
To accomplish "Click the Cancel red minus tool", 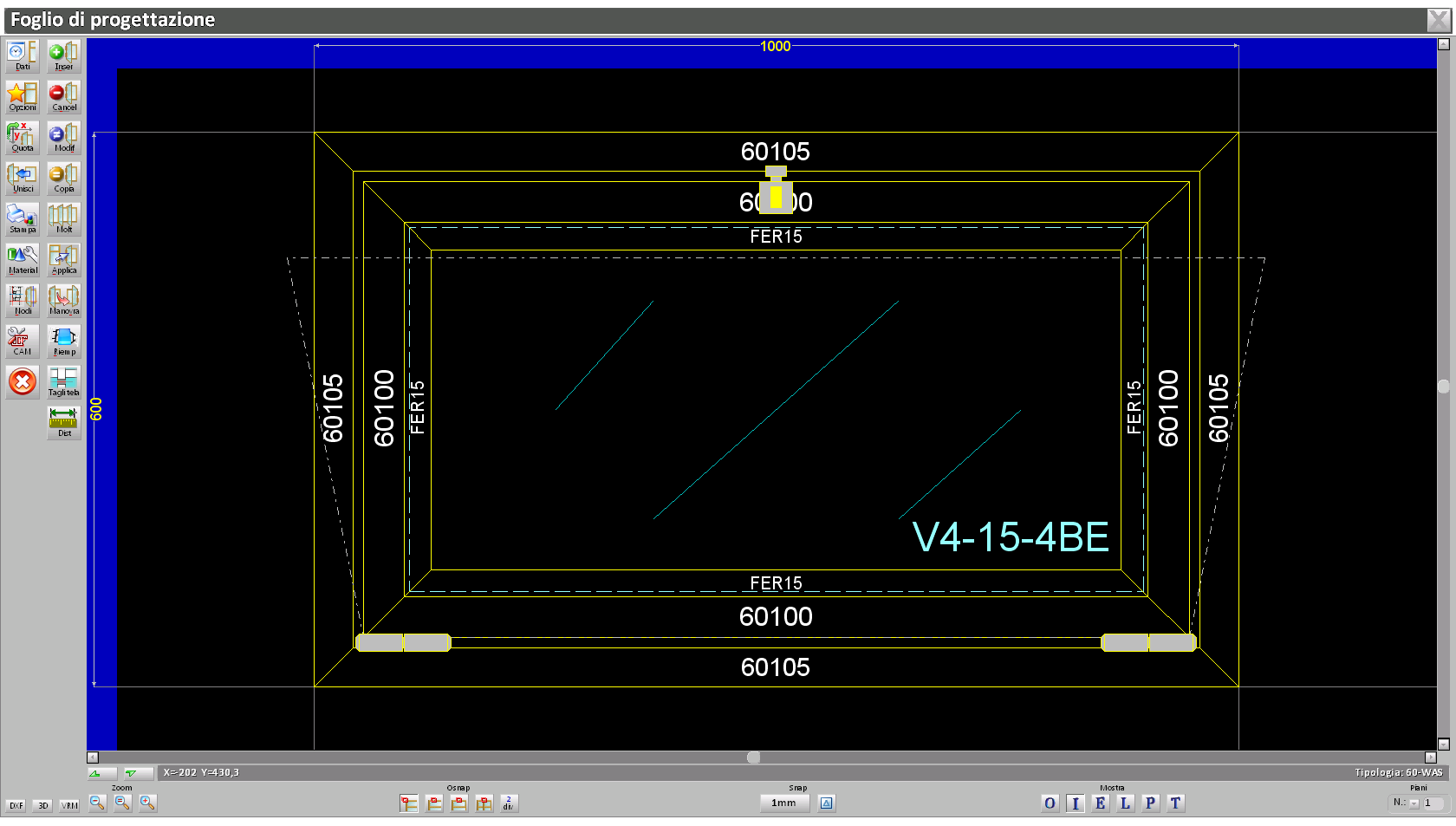I will (x=64, y=97).
